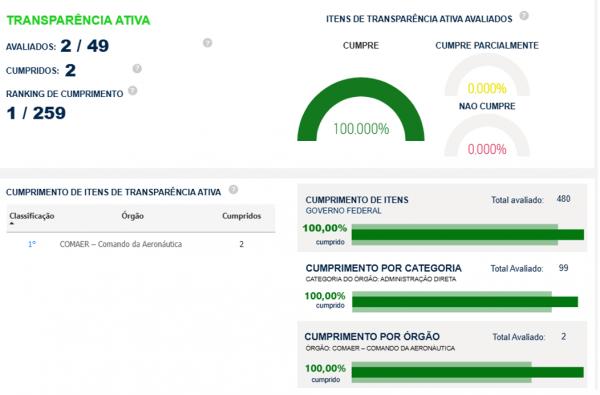Select the Total avaliado value 480
Screen dimensions: 600x395
[564, 199]
